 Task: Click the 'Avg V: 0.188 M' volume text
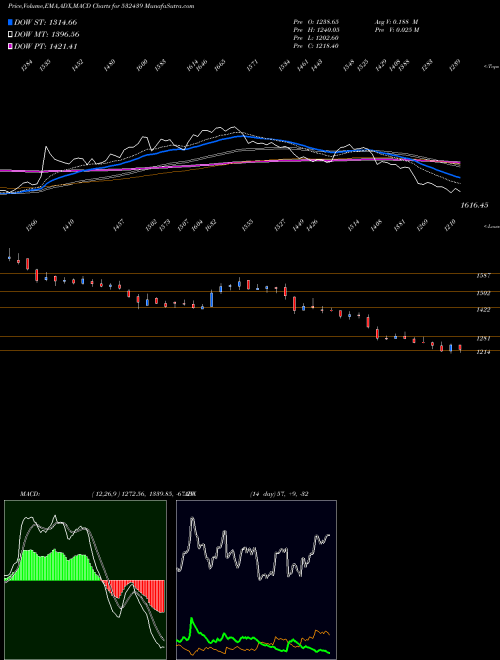[396, 21]
